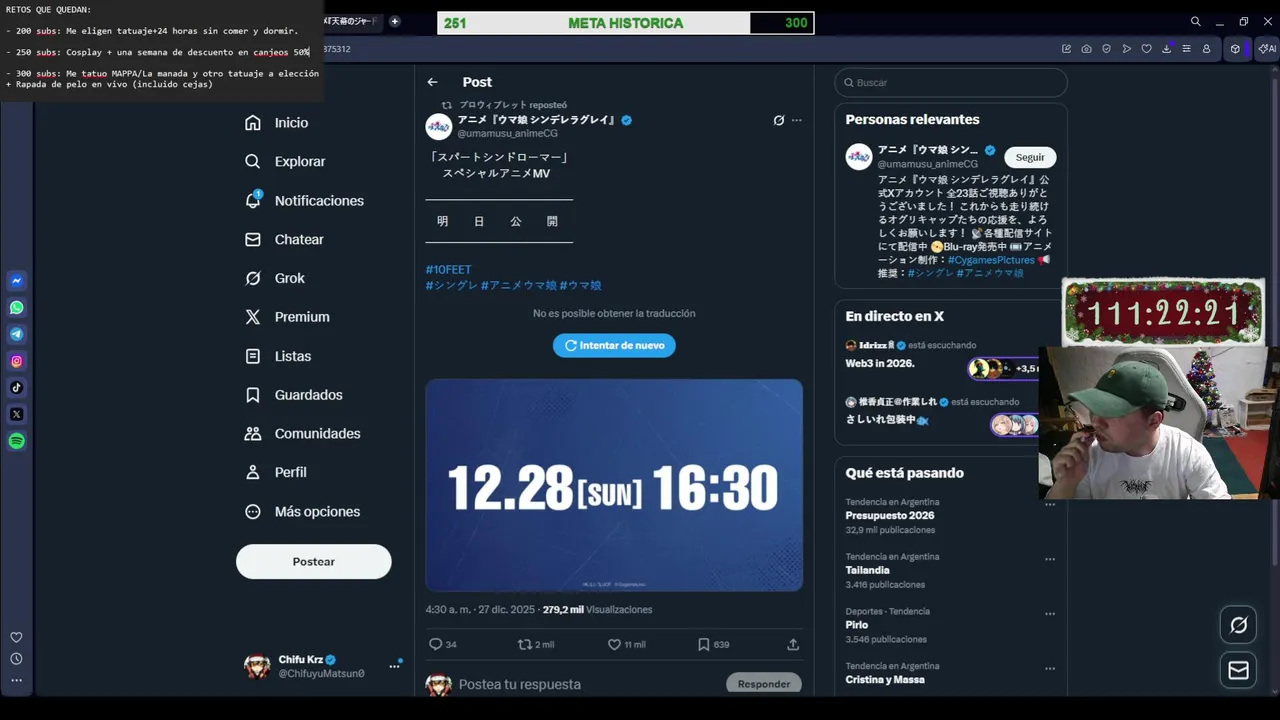
Task: Click the Responder button
Action: [x=764, y=684]
